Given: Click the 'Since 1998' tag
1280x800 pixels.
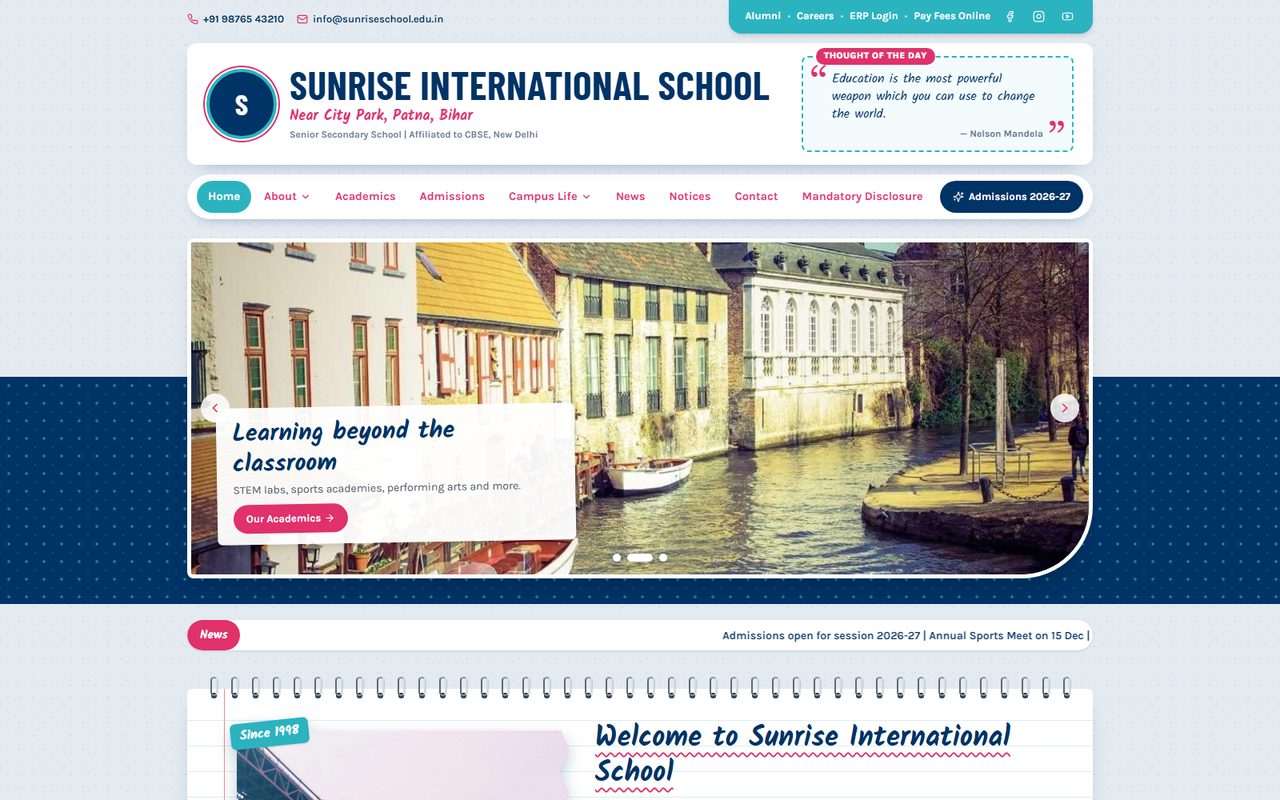Looking at the screenshot, I should pos(269,733).
